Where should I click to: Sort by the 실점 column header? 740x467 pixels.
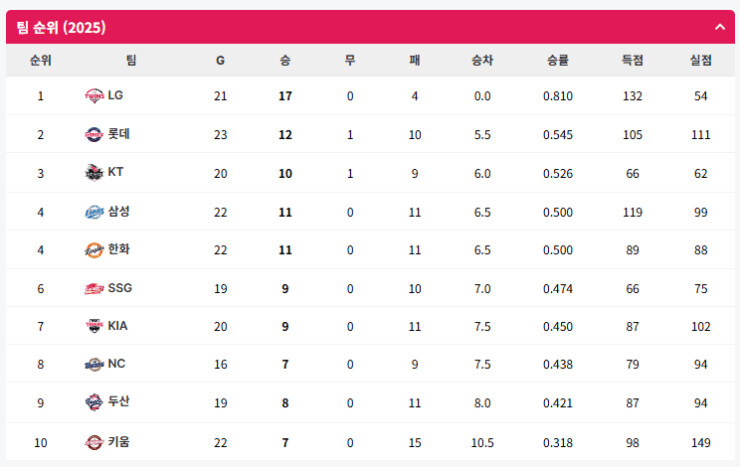click(700, 60)
